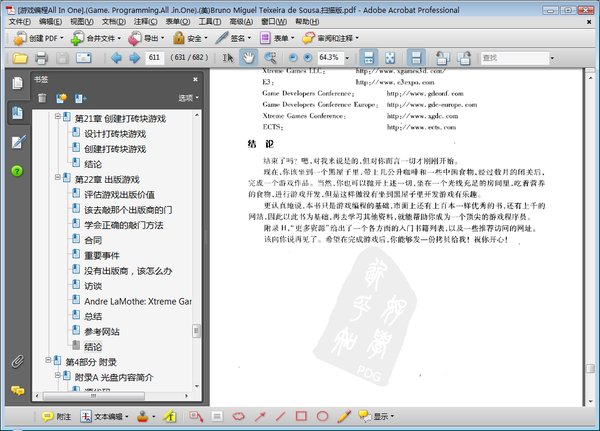Image resolution: width=600 pixels, height=431 pixels.
Task: Open the Export (导出) menu
Action: (146, 38)
